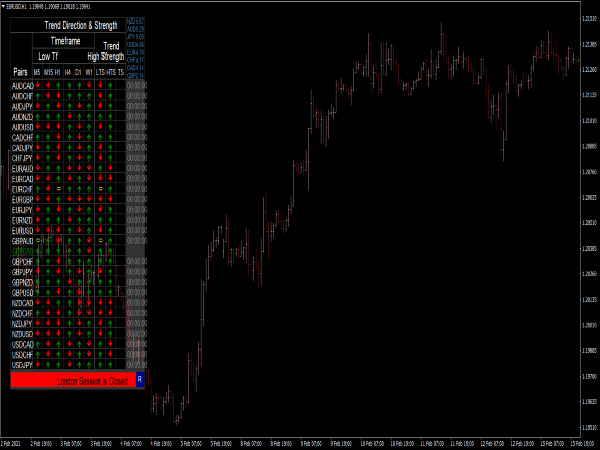The height and width of the screenshot is (450, 600).
Task: Click the HTS column header
Action: [x=111, y=72]
